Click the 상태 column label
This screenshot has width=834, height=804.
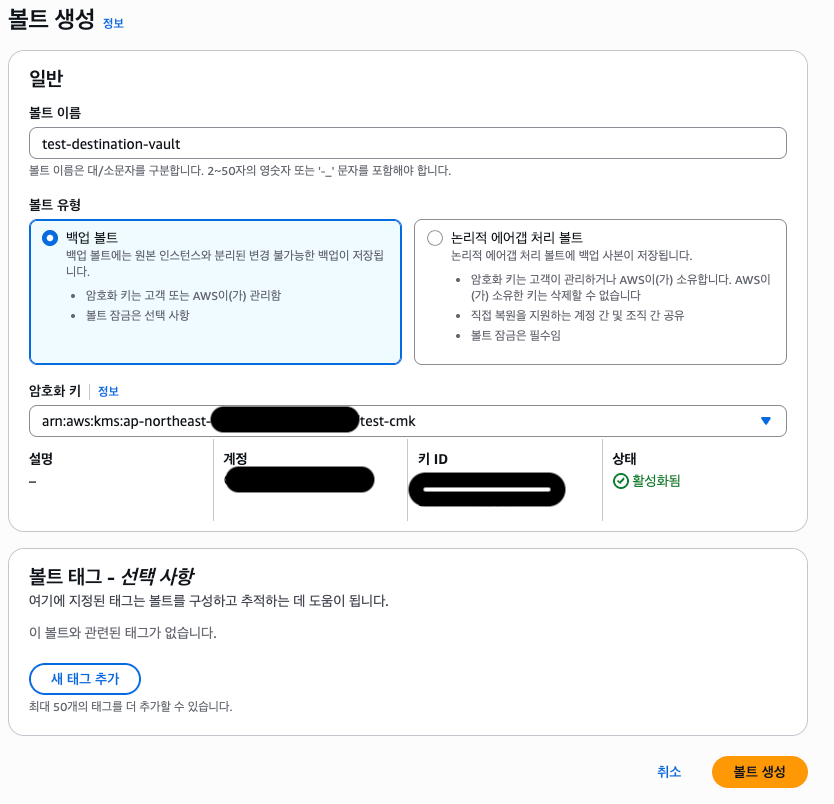pyautogui.click(x=626, y=459)
